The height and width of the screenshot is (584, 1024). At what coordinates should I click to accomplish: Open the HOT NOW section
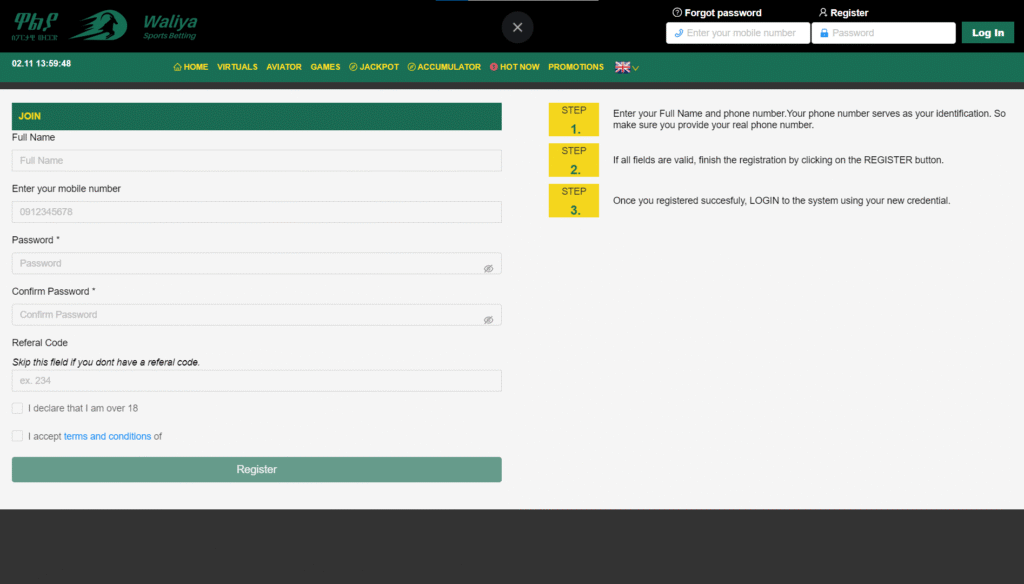click(x=514, y=67)
